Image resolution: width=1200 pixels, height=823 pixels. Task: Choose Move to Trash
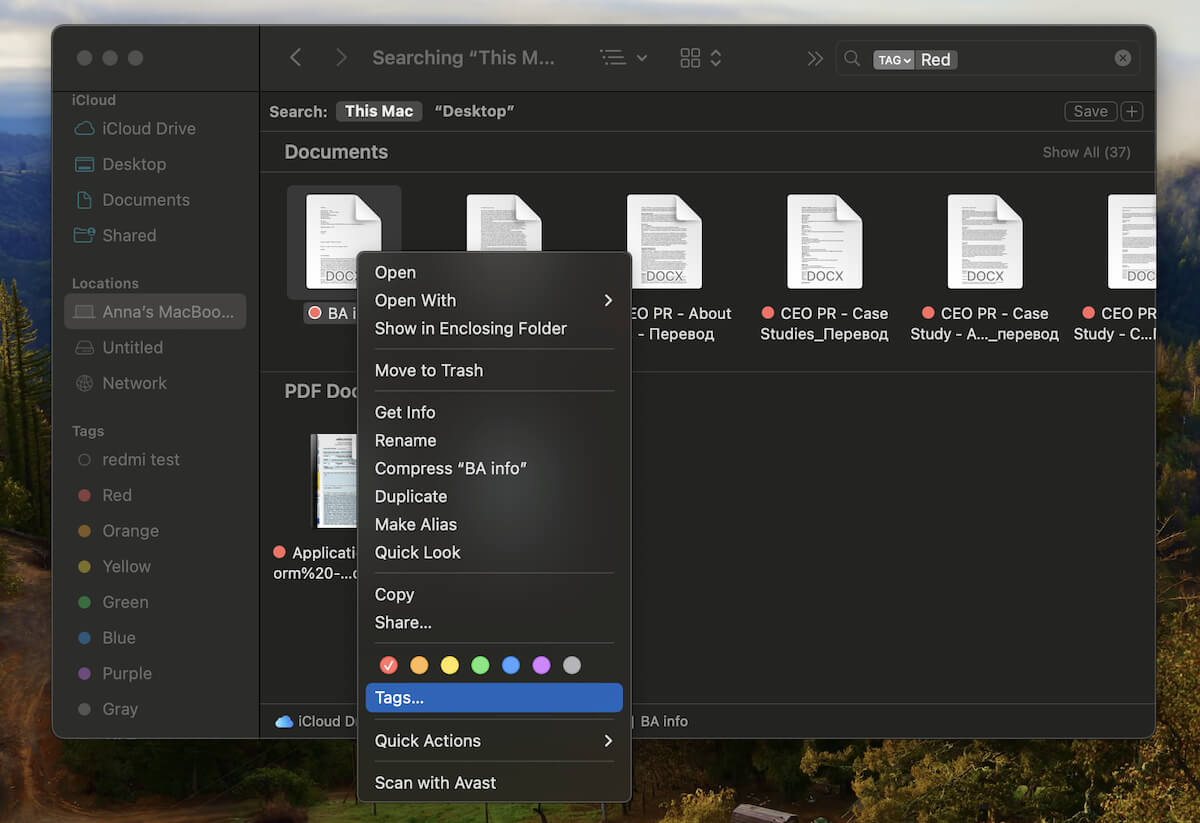pos(494,370)
